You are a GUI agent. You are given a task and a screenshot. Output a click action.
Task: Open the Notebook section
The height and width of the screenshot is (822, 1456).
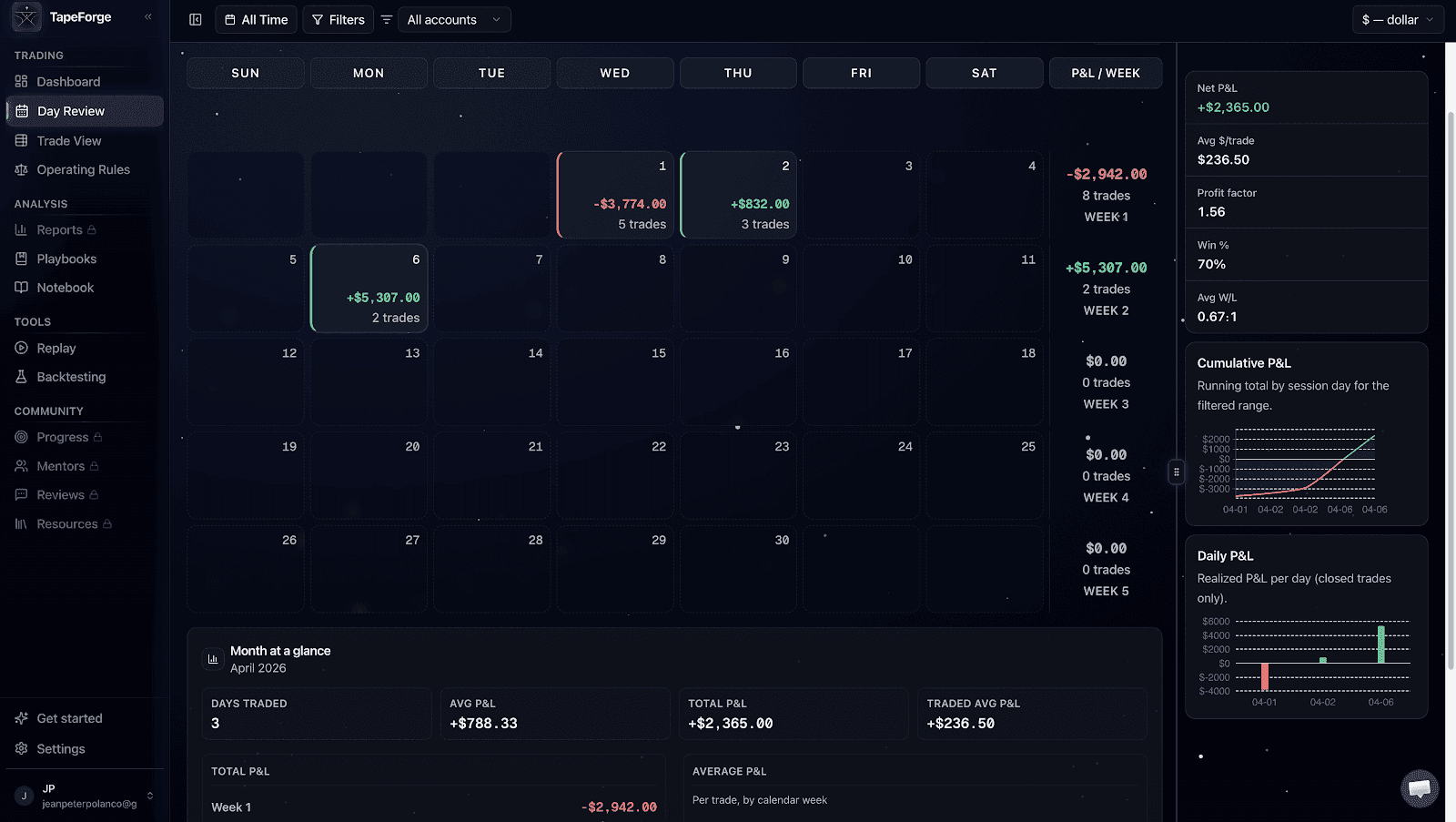(64, 287)
